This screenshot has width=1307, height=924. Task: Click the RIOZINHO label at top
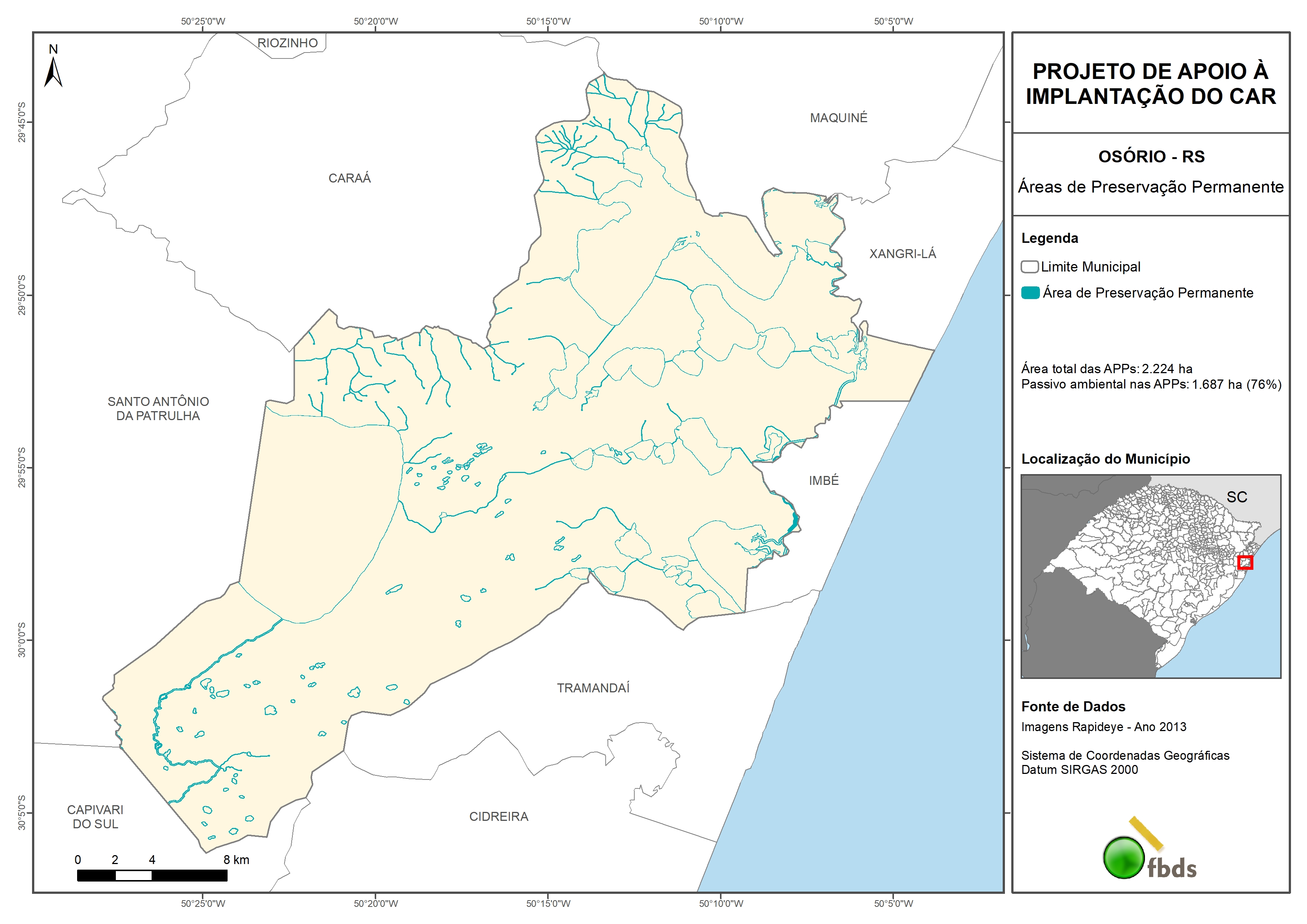coord(288,43)
